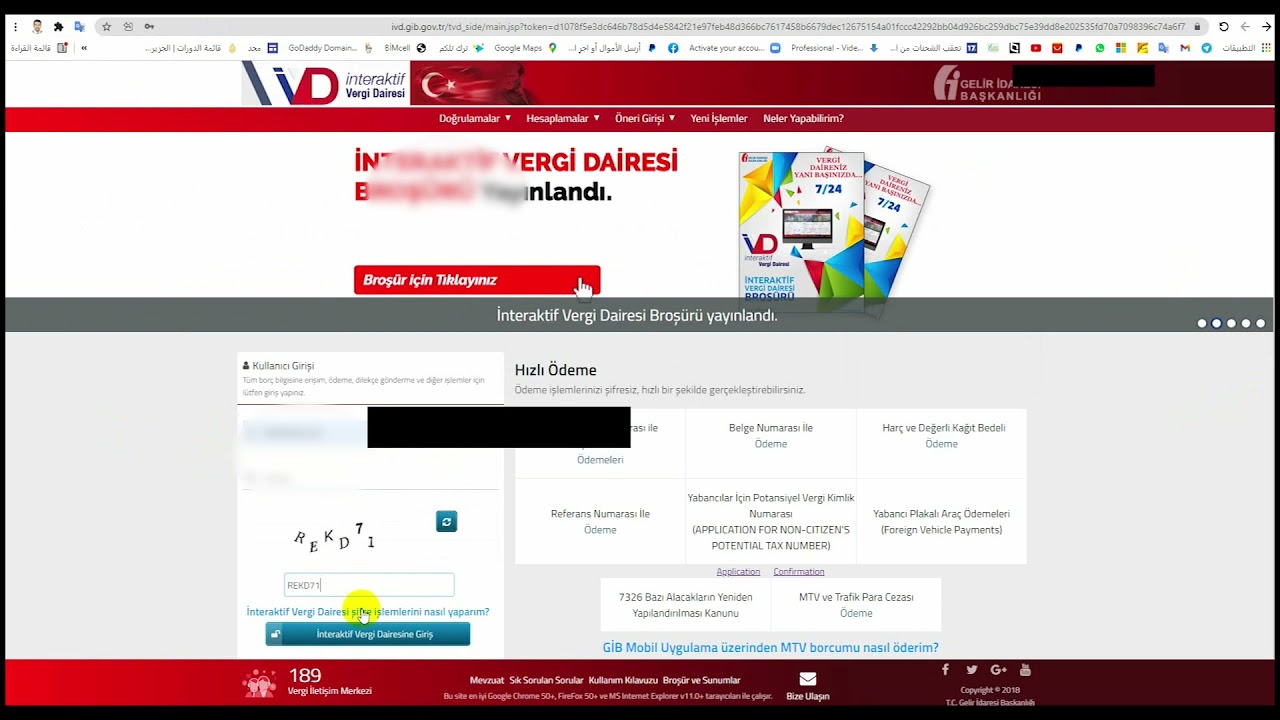Open the Microsoft colored squares bookmark
This screenshot has width=1280, height=720.
pyautogui.click(x=1121, y=48)
